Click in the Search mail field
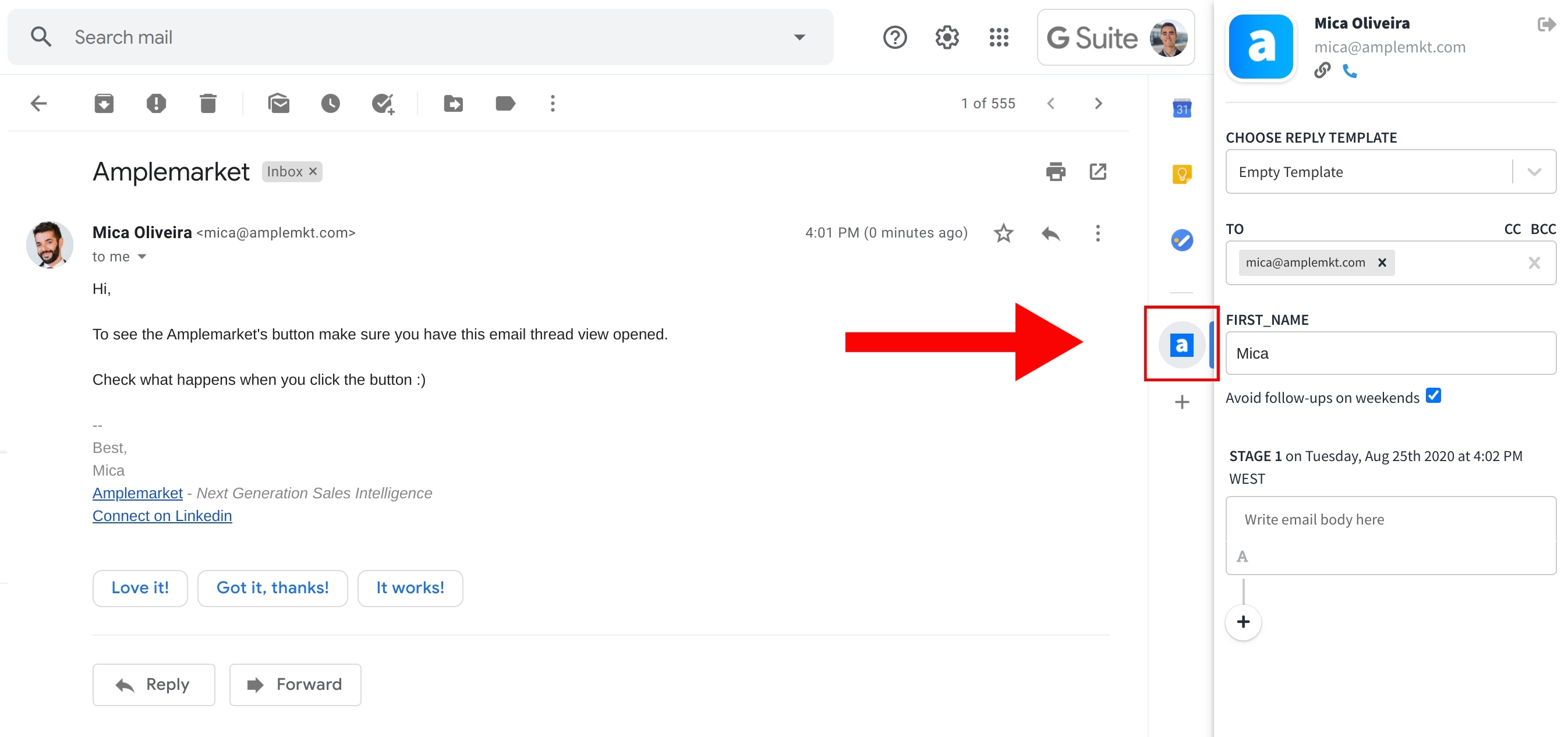The height and width of the screenshot is (737, 1568). 420,38
